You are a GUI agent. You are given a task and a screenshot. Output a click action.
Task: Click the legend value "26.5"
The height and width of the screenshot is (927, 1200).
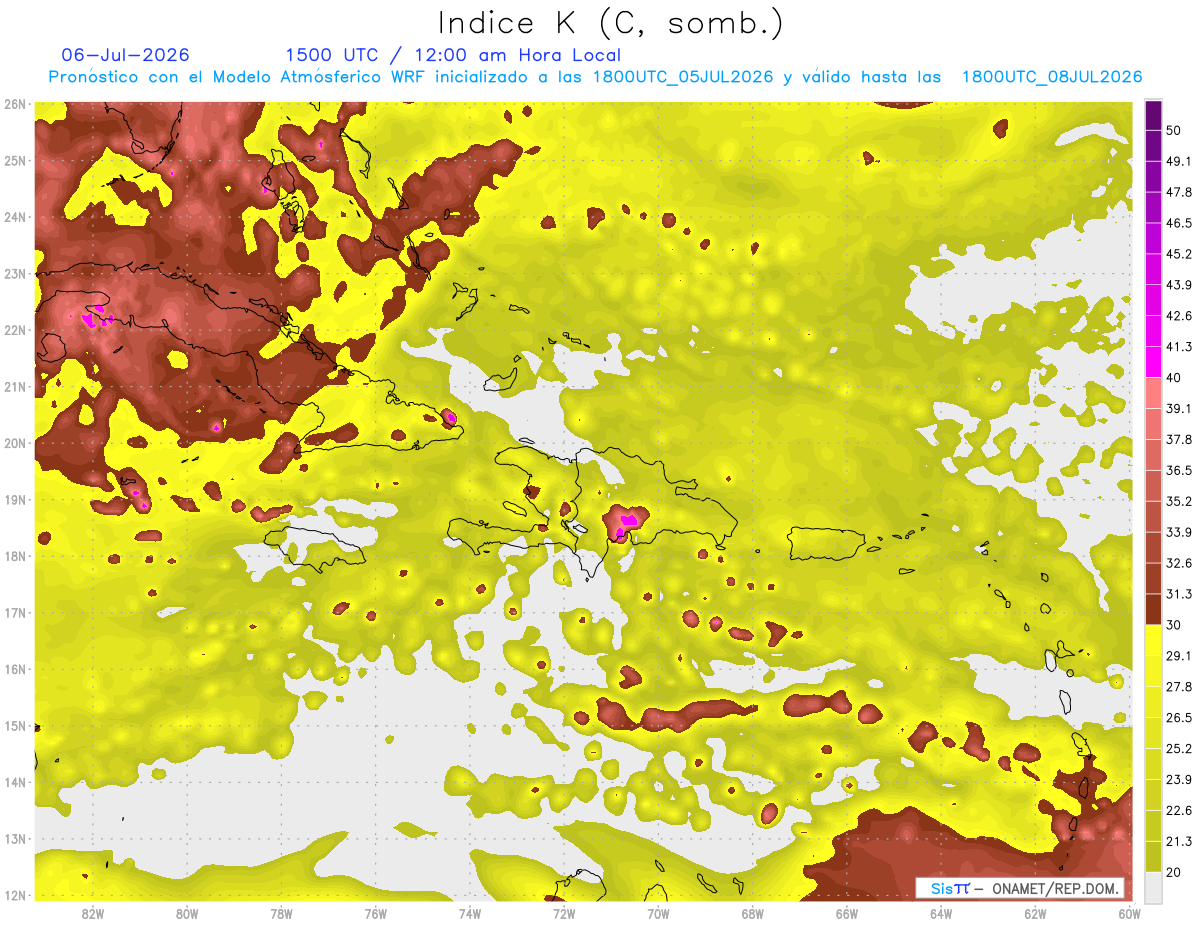(1179, 717)
